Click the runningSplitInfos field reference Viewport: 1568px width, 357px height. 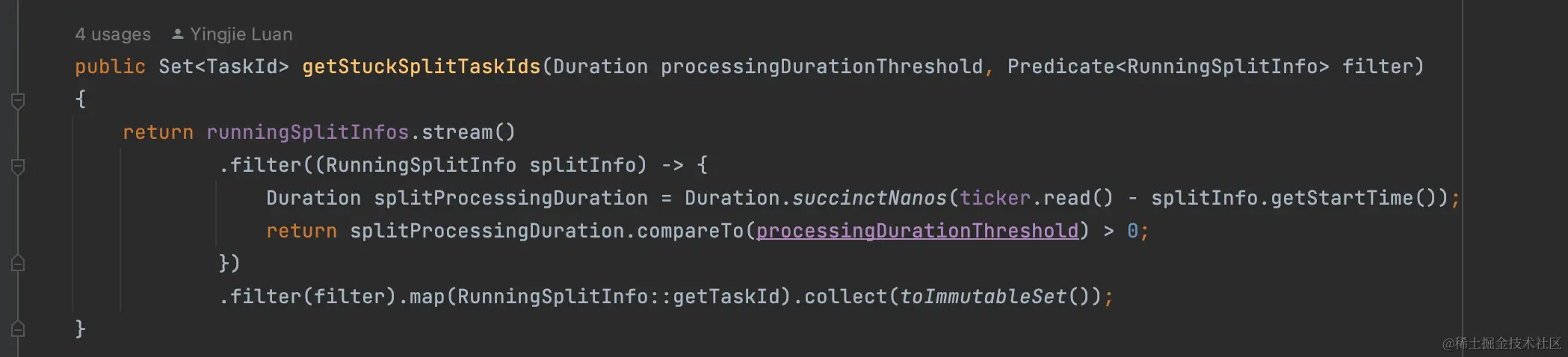click(x=307, y=132)
